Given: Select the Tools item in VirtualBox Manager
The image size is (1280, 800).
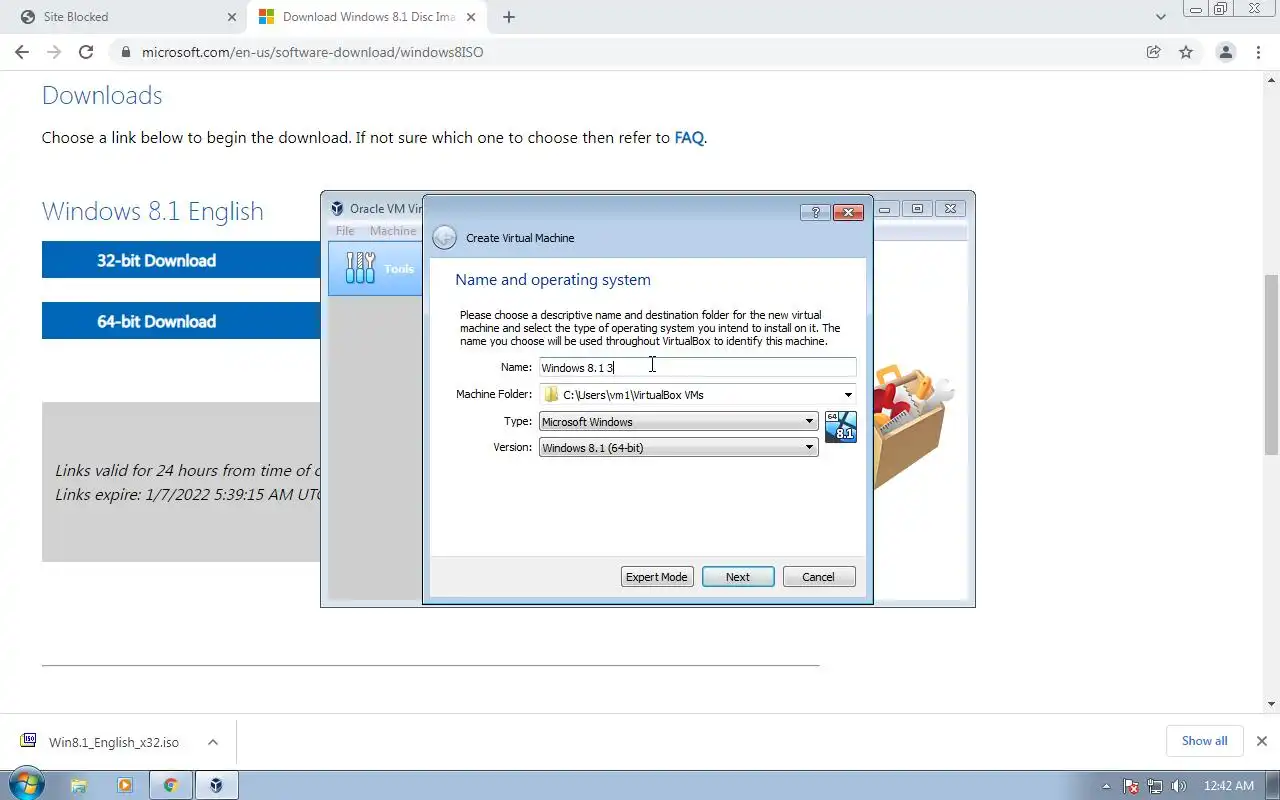Looking at the screenshot, I should [376, 268].
